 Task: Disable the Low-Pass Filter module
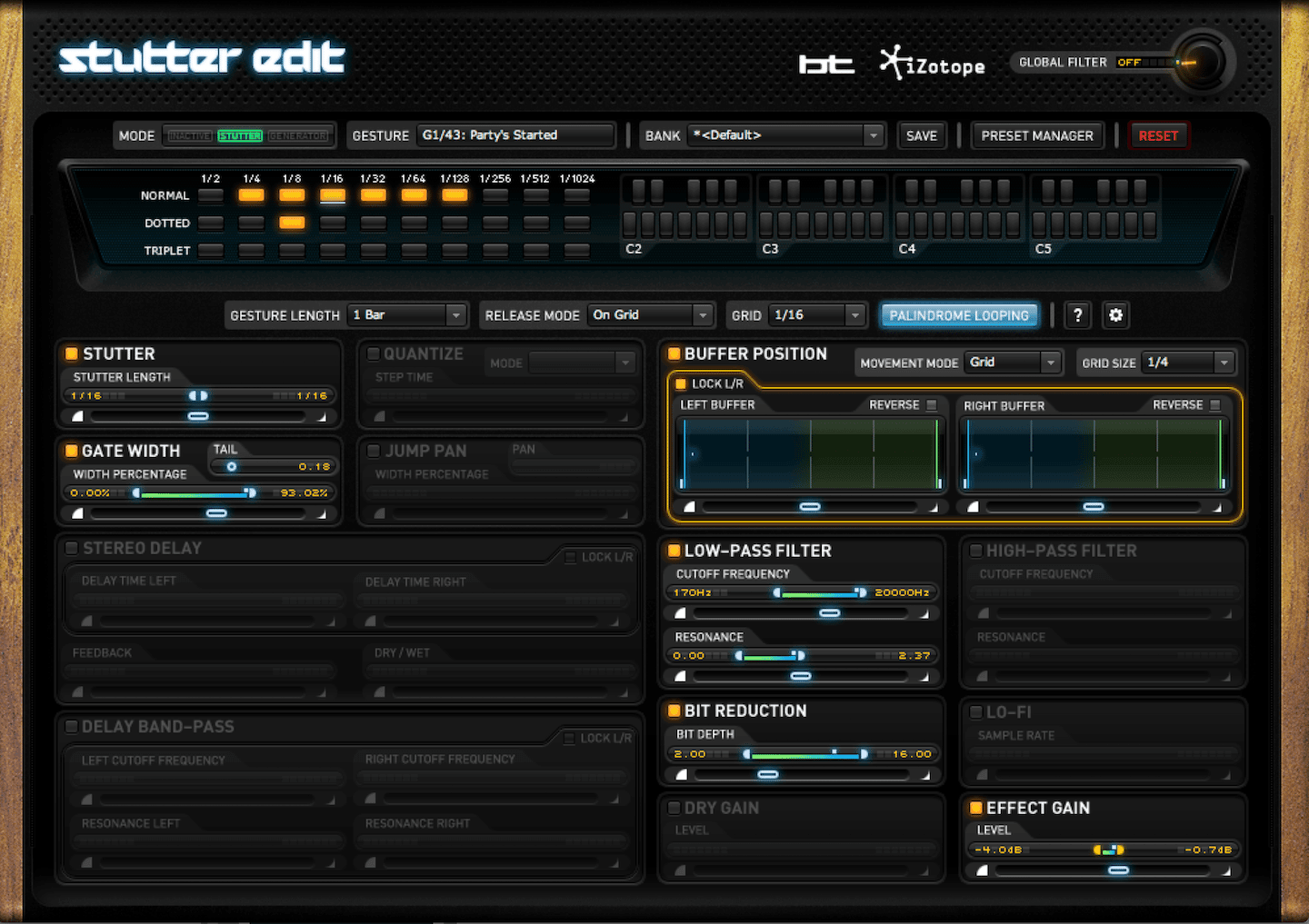674,551
